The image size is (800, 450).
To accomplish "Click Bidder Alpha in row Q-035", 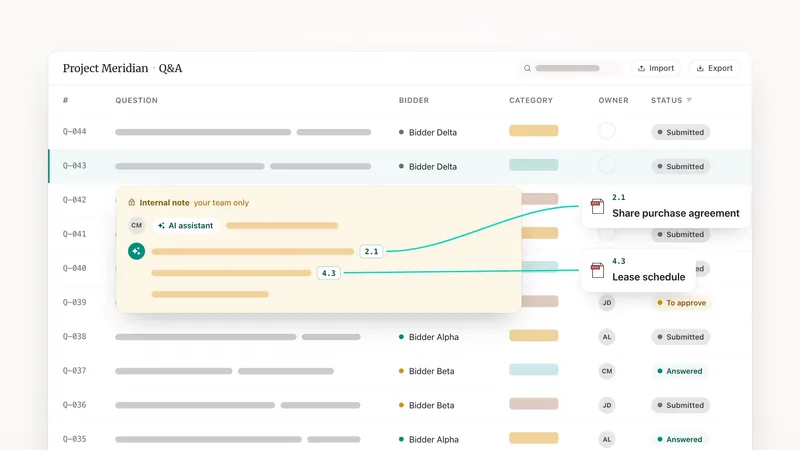I will (429, 439).
